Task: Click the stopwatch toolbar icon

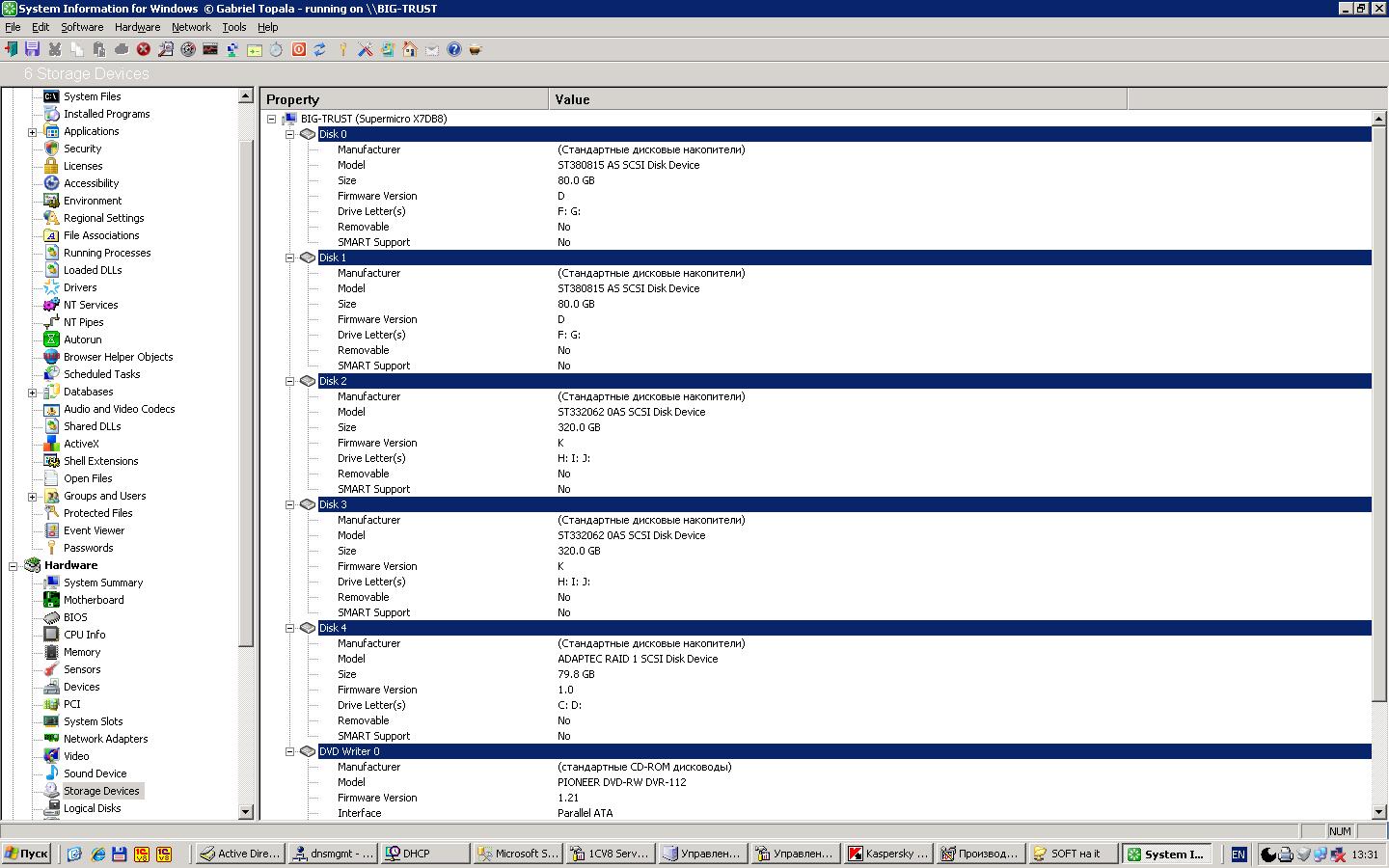Action: 277,49
